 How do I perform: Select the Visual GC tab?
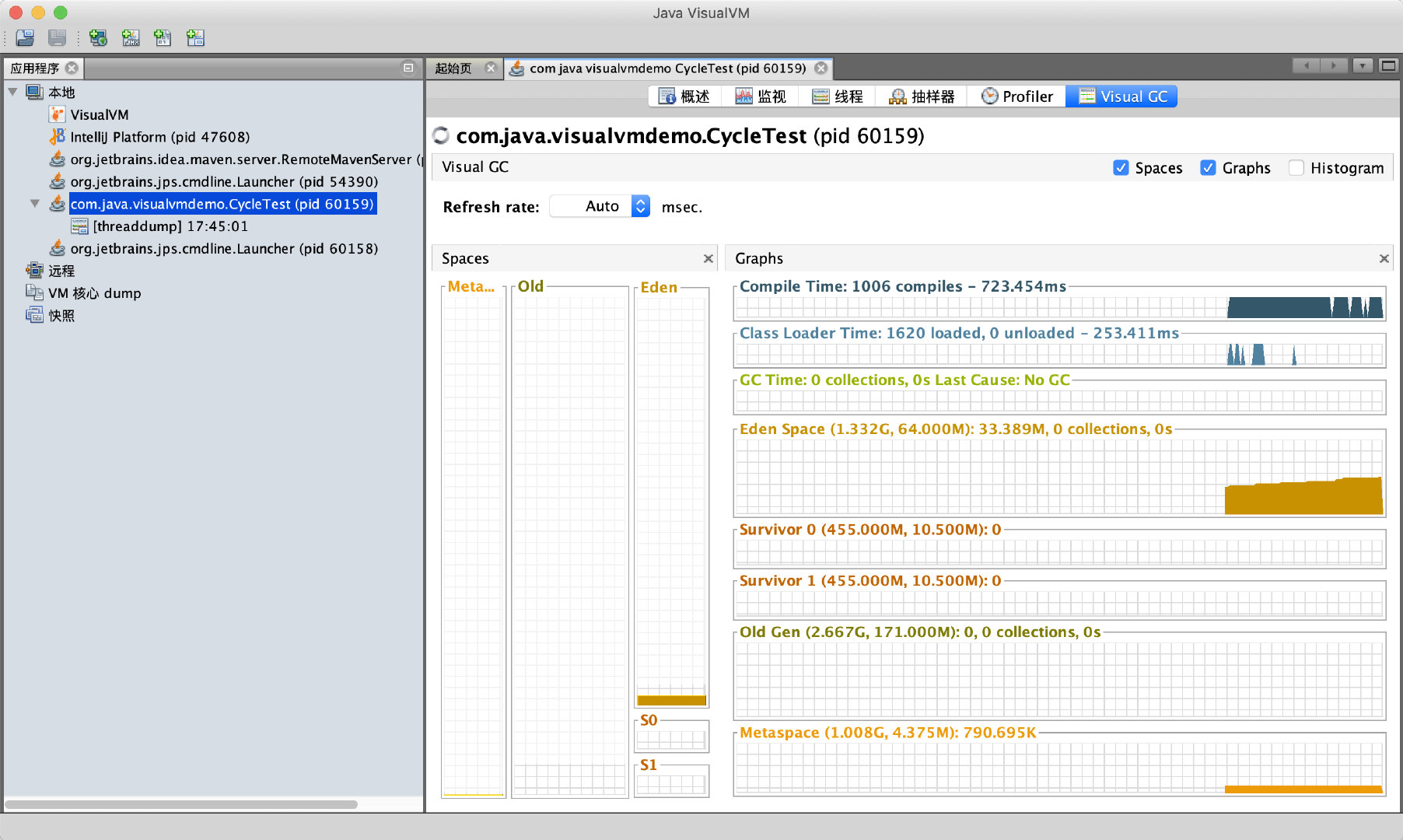coord(1121,96)
